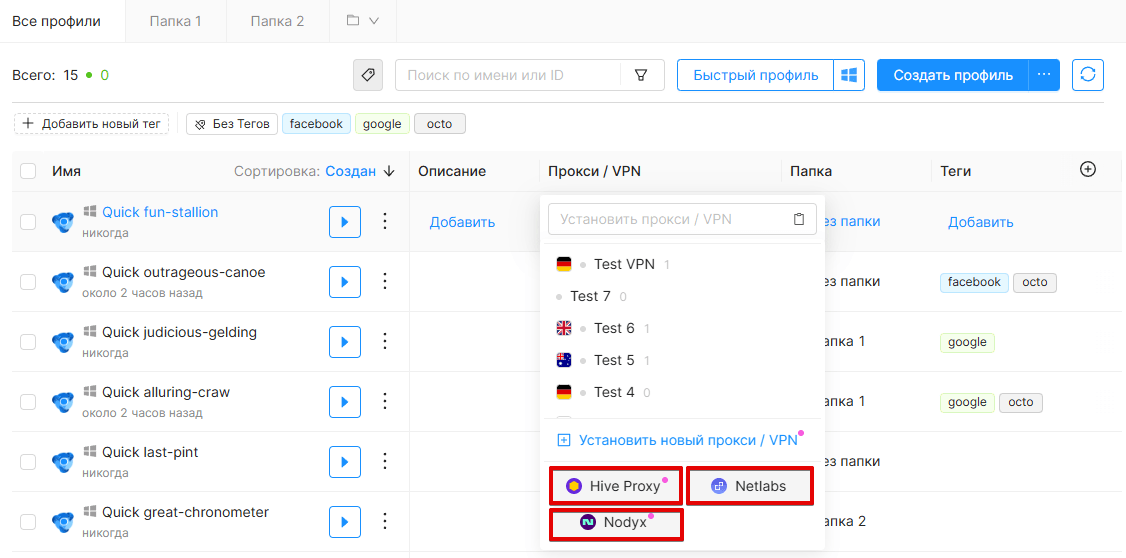This screenshot has height=558, width=1126.
Task: Click octo tag in Quick alluring-craw row
Action: 1020,402
